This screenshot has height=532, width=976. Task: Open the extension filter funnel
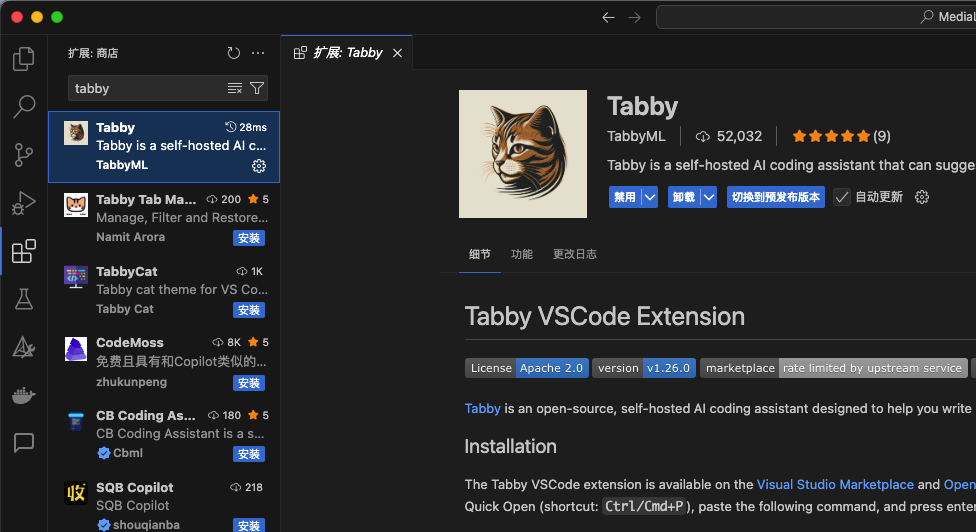256,88
